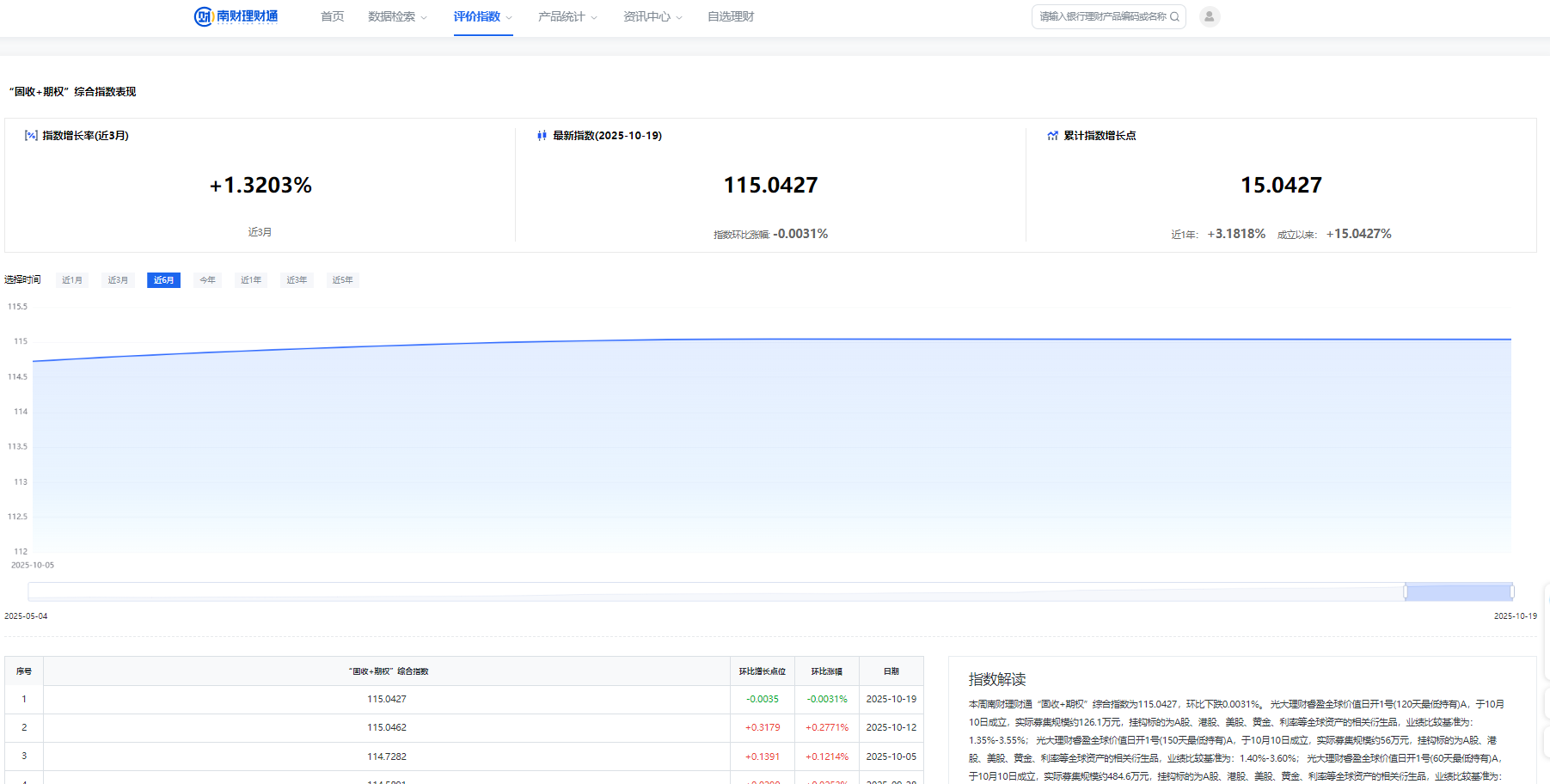Choose the 近1年 time range option
Image resolution: width=1550 pixels, height=784 pixels.
tap(251, 280)
